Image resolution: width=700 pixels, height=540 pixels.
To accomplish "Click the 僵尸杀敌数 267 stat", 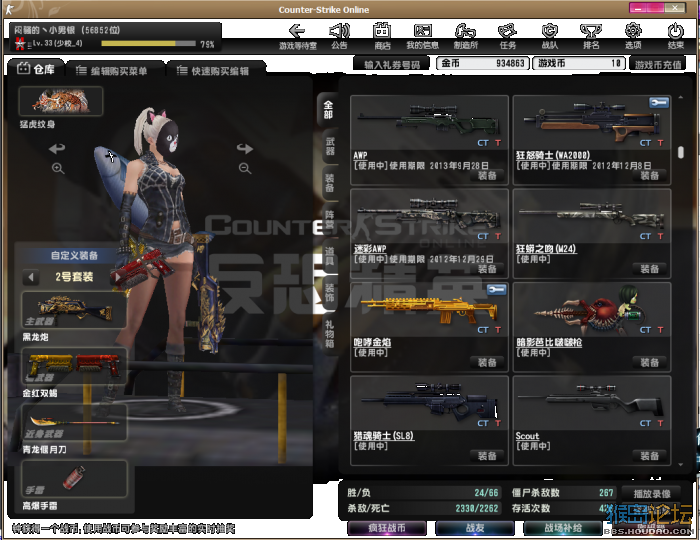I will [562, 493].
